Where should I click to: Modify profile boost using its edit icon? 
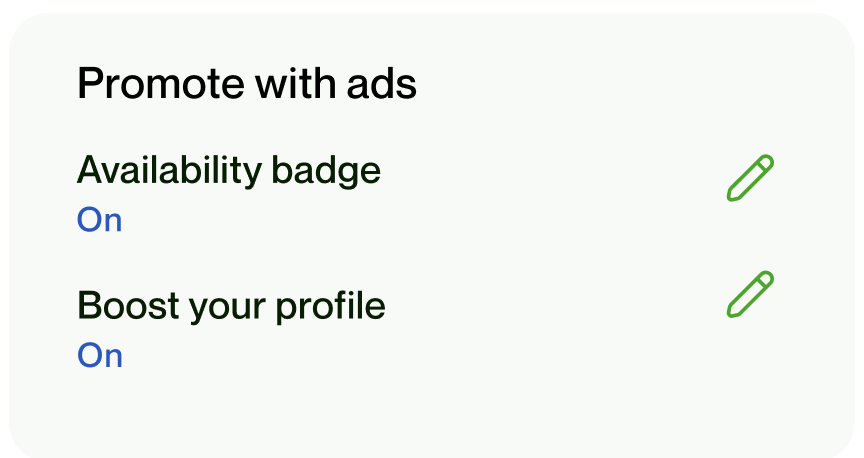(x=750, y=294)
